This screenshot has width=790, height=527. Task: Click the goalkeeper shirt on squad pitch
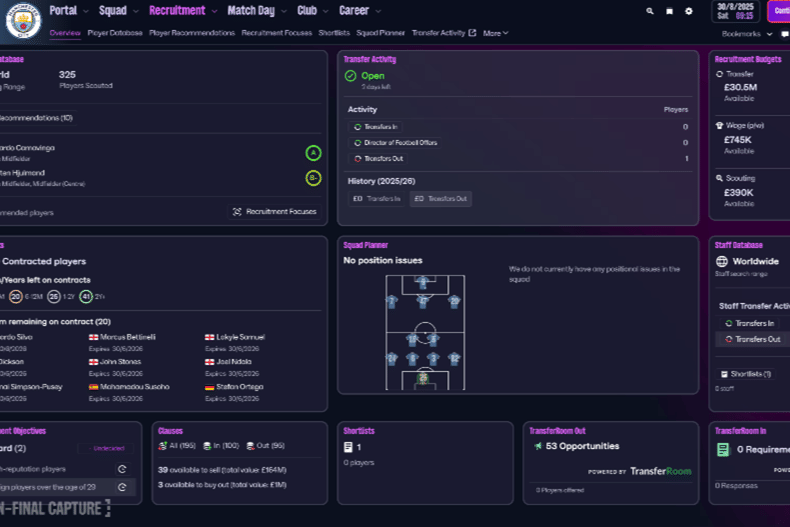click(x=423, y=378)
